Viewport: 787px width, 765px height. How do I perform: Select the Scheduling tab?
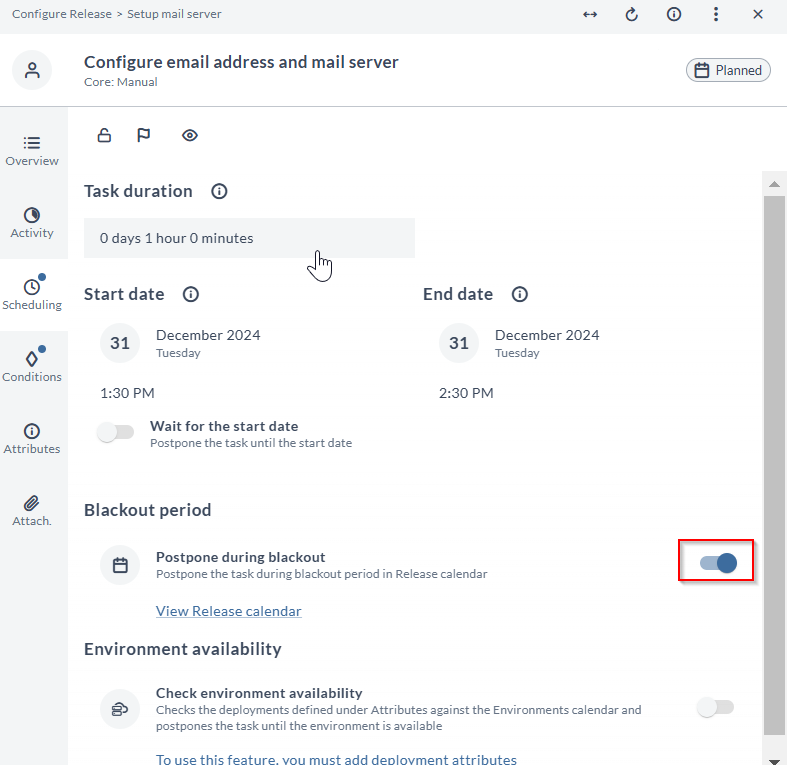tap(32, 295)
